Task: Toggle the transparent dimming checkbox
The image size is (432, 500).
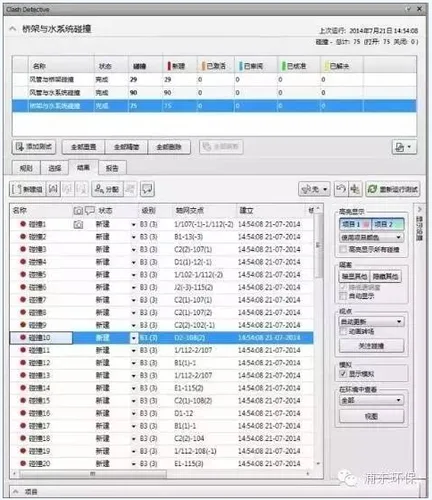Action: click(343, 287)
